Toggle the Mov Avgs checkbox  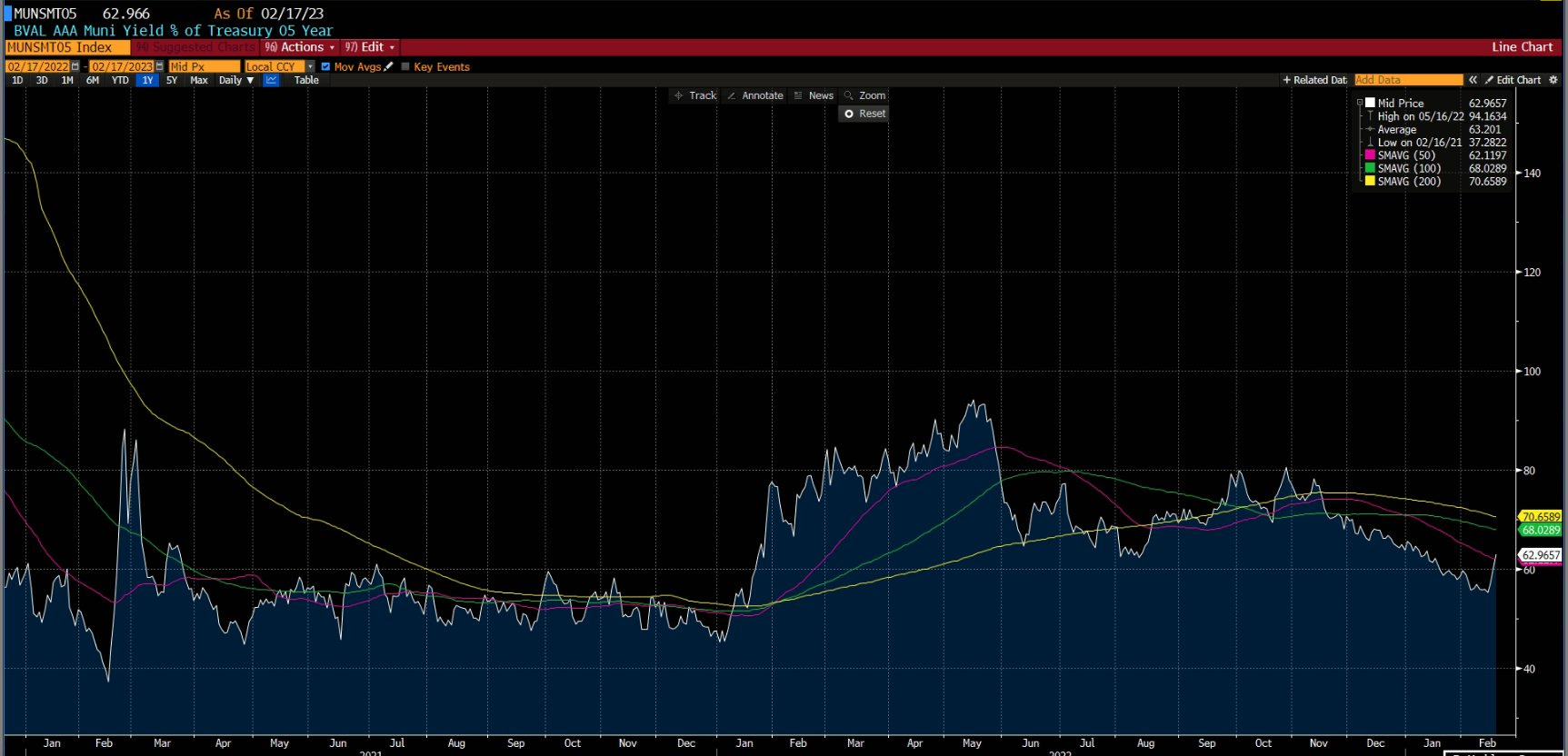point(325,66)
